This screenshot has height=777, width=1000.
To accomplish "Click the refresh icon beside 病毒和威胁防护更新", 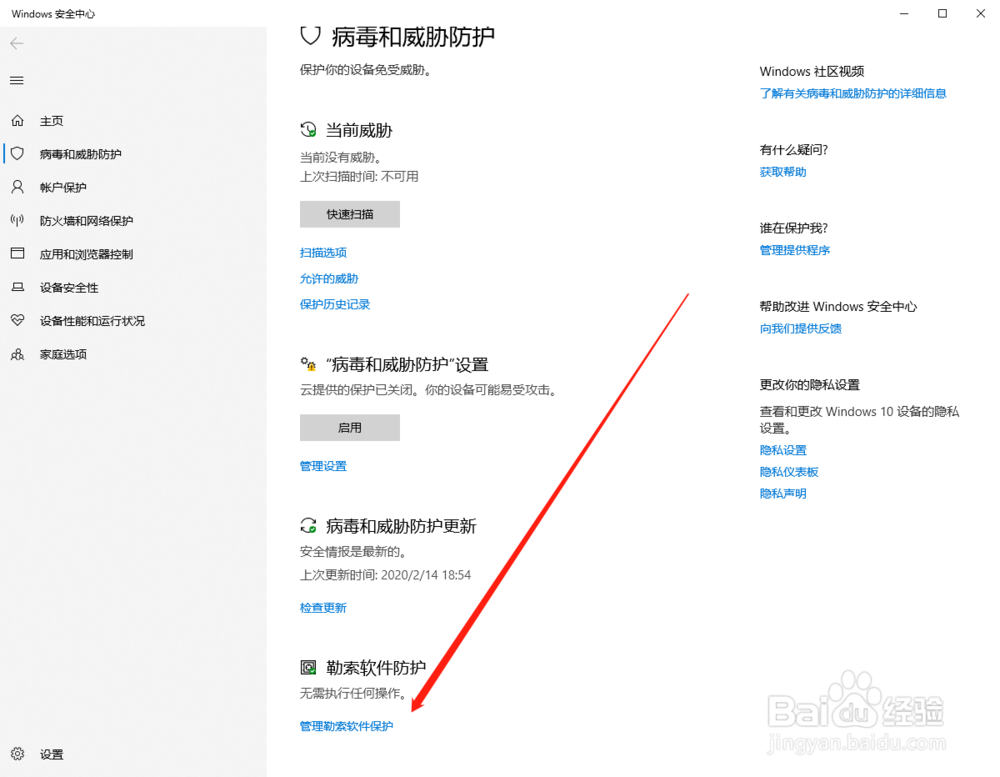I will [x=309, y=526].
